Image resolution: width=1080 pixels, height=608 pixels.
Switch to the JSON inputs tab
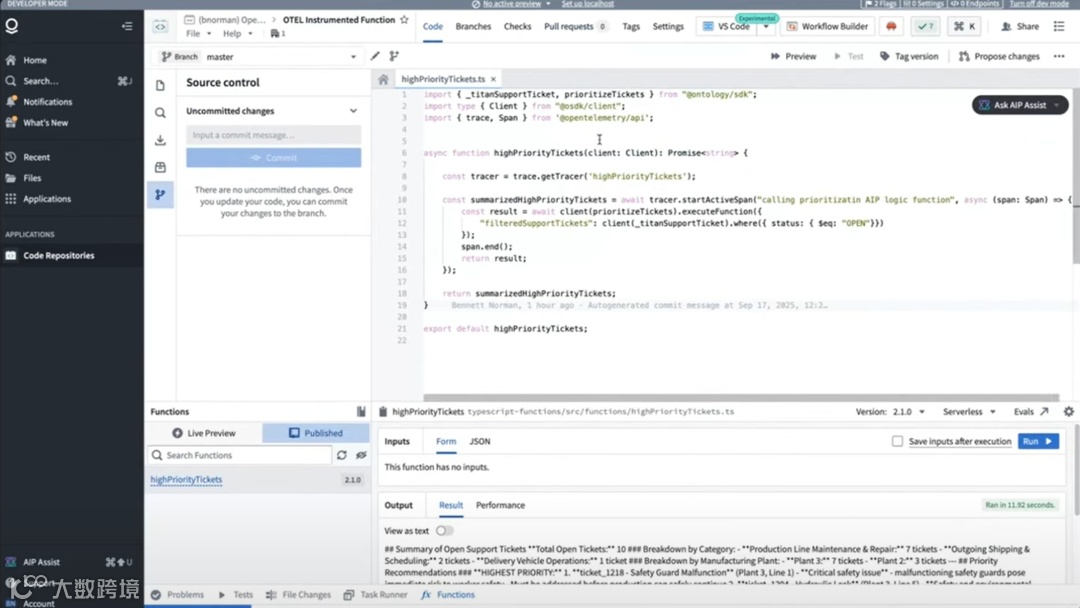[480, 441]
